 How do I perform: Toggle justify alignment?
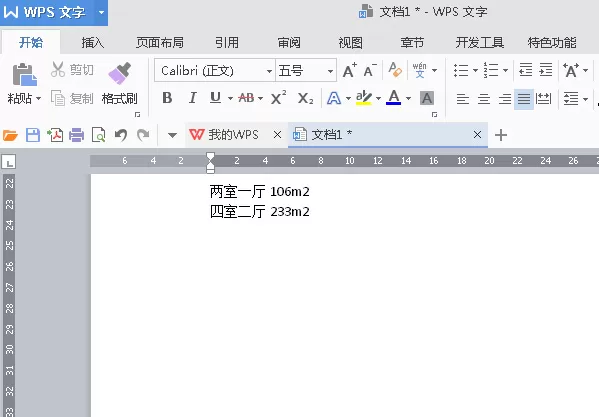click(524, 99)
